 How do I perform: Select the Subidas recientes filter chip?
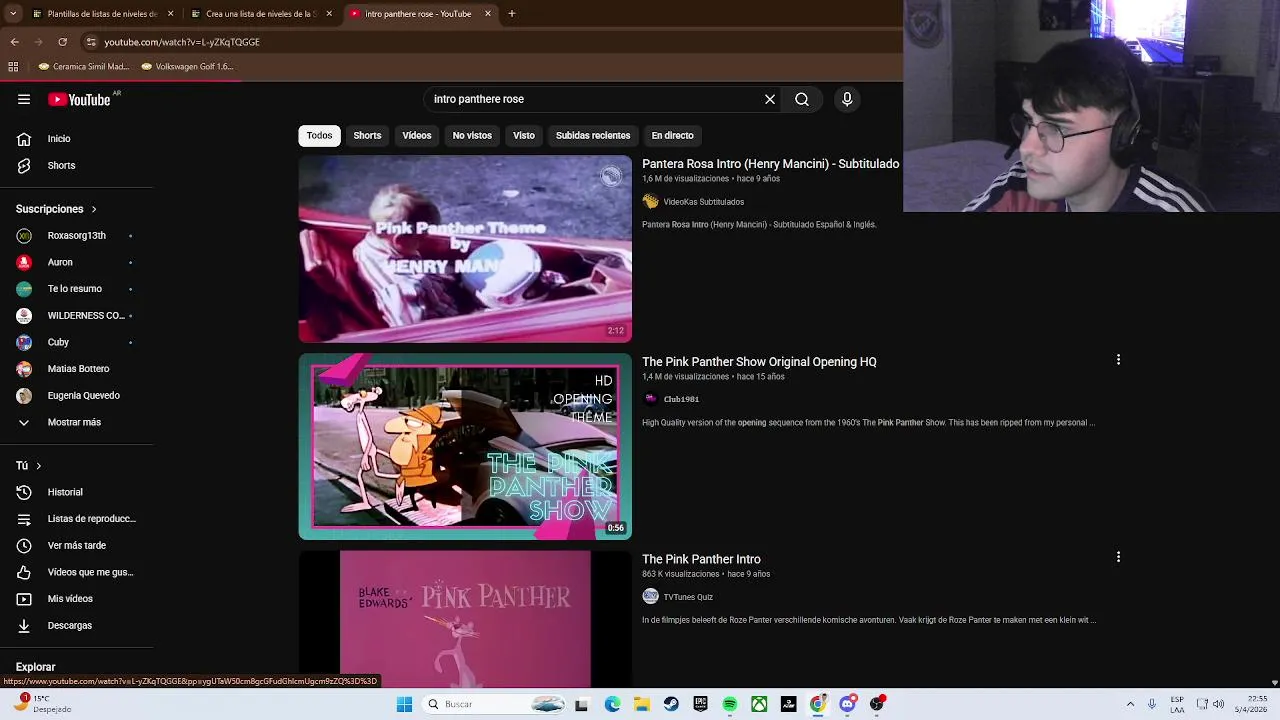point(593,135)
